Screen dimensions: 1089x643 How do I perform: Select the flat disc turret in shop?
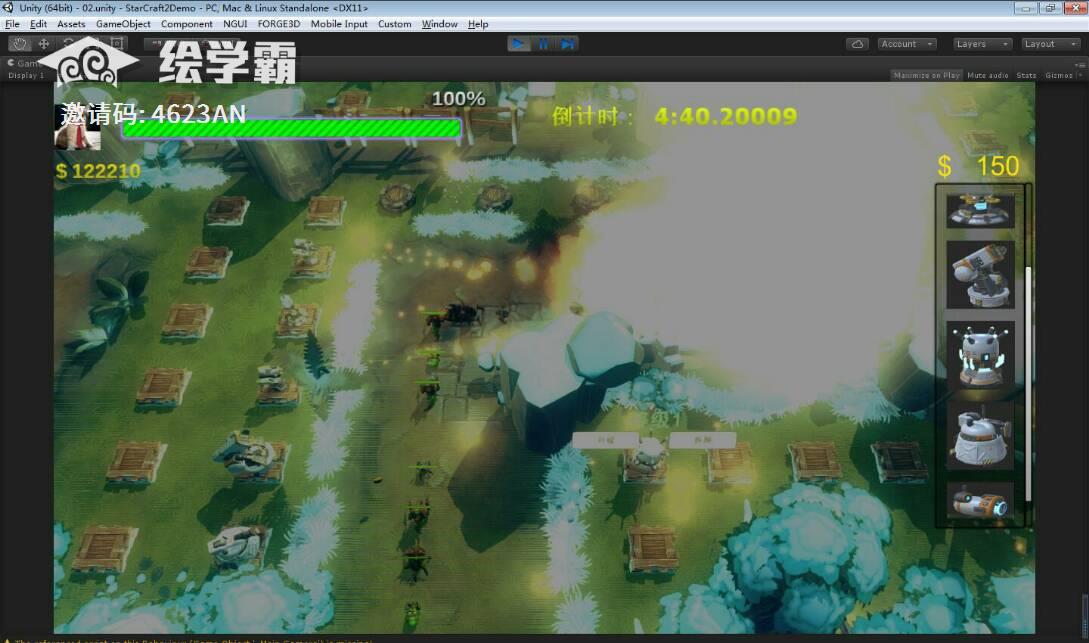click(x=980, y=210)
